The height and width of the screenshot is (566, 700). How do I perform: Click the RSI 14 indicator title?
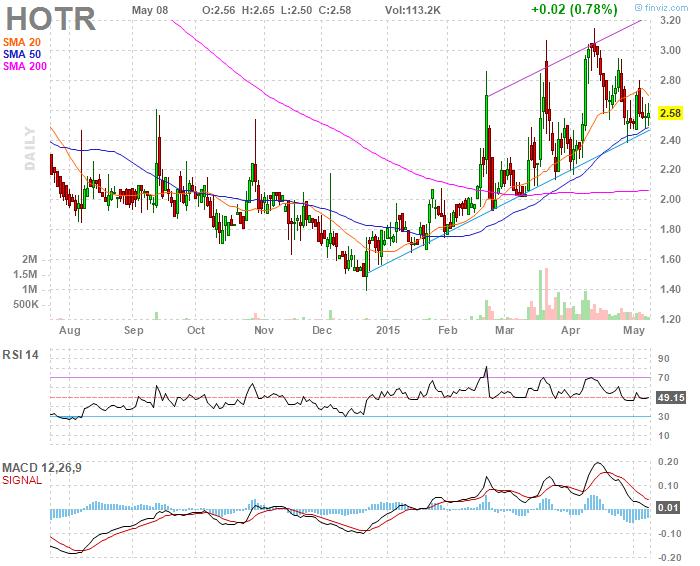coord(21,355)
